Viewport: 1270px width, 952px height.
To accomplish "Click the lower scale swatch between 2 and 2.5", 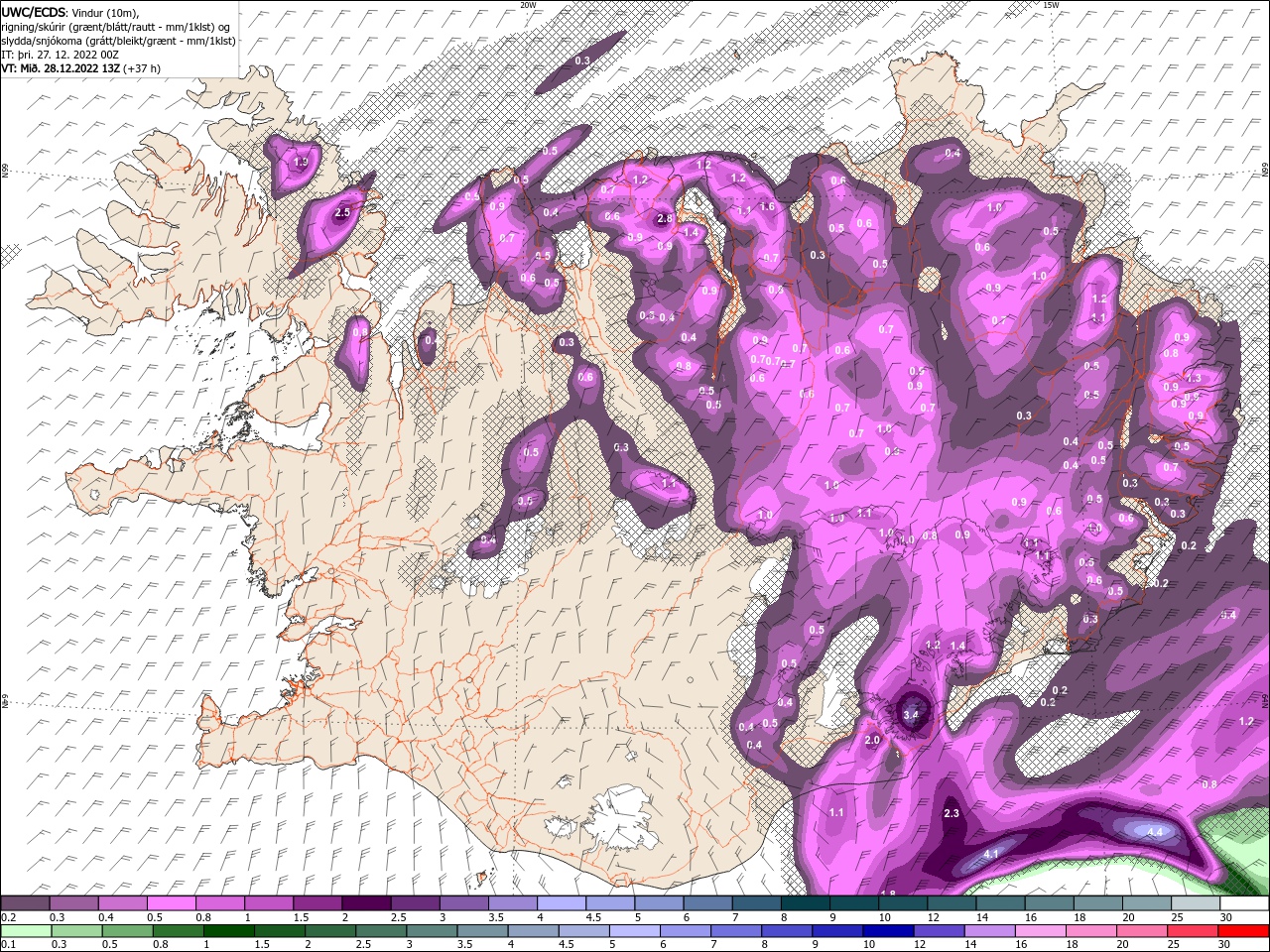I will pyautogui.click(x=329, y=931).
